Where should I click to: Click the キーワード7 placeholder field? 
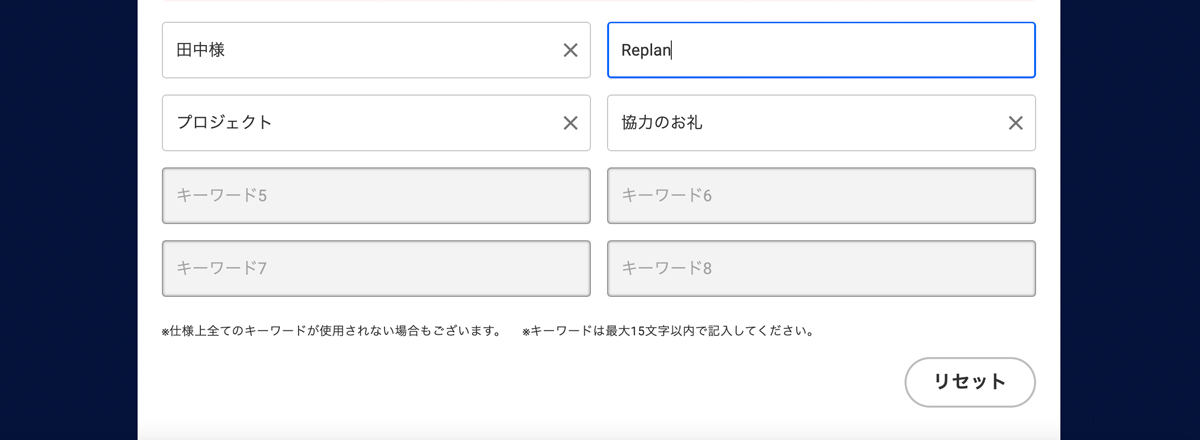point(376,268)
